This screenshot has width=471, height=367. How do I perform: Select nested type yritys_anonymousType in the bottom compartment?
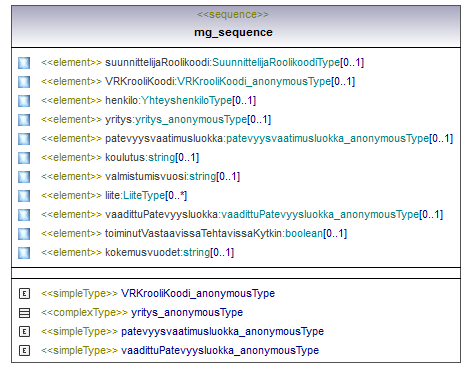(187, 313)
